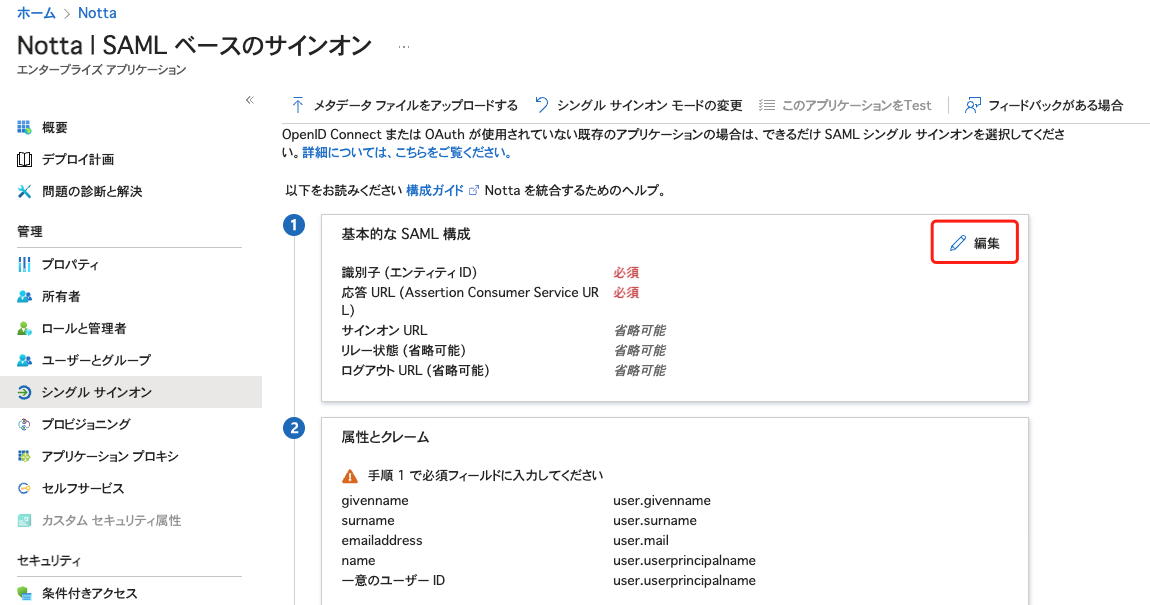This screenshot has height=605, width=1150.
Task: Go to ホーム breadcrumb link
Action: tap(36, 12)
